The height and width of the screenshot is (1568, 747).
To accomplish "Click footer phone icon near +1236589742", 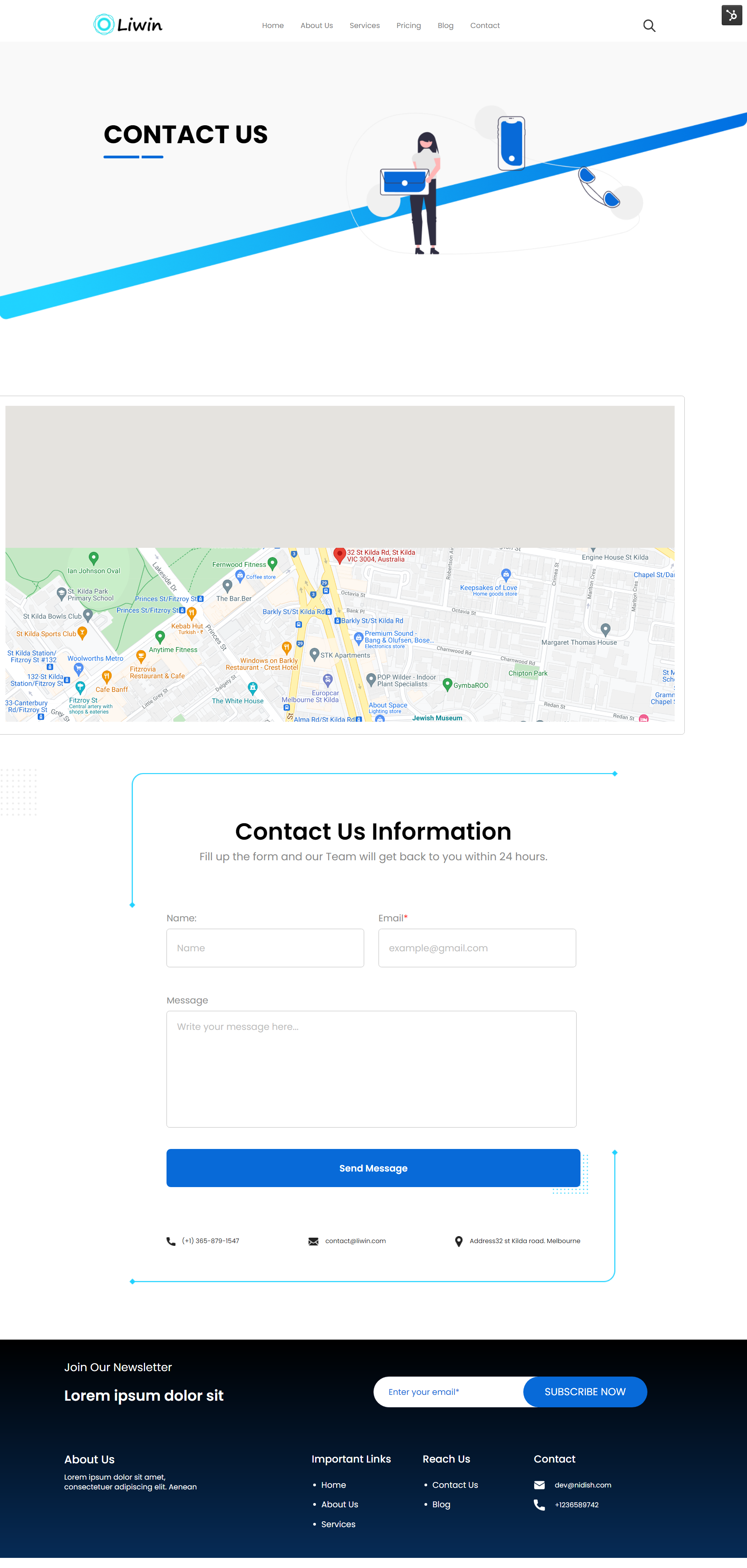I will [539, 1505].
